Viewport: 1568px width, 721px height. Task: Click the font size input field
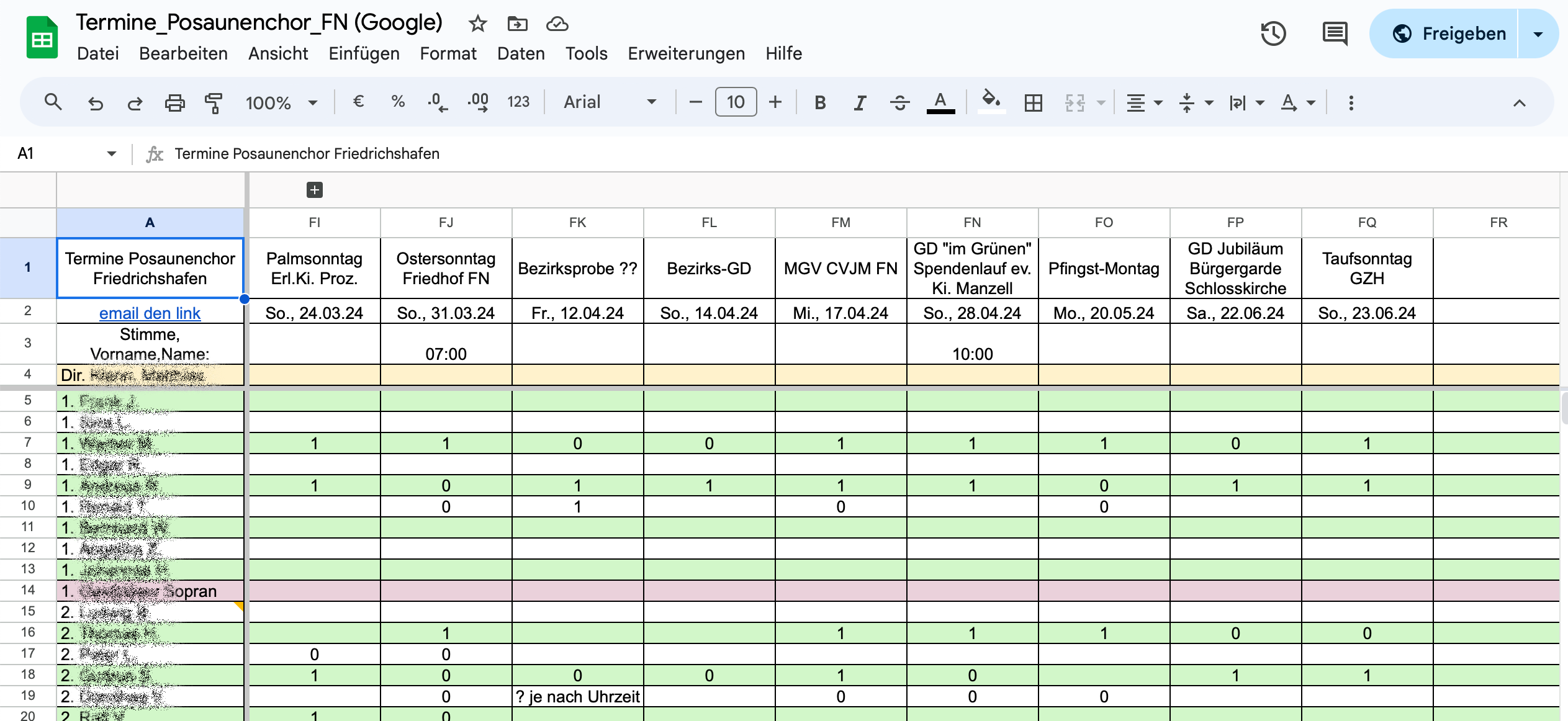click(736, 102)
